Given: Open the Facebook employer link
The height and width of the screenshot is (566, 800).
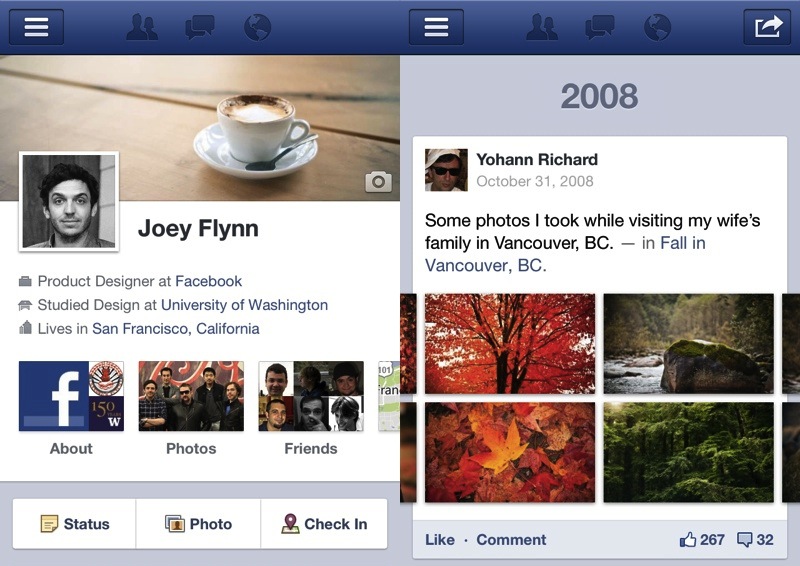Looking at the screenshot, I should pos(209,281).
